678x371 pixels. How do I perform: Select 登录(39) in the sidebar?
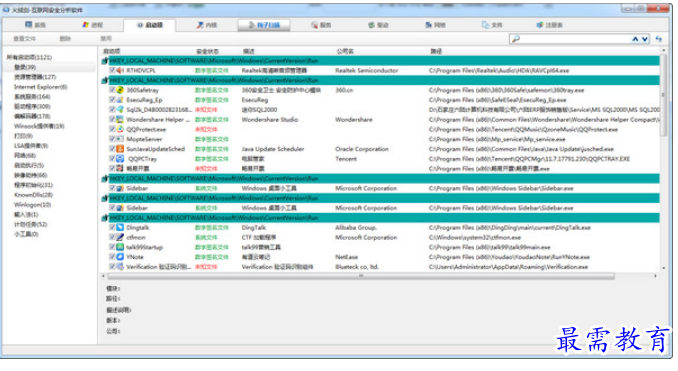pyautogui.click(x=25, y=67)
